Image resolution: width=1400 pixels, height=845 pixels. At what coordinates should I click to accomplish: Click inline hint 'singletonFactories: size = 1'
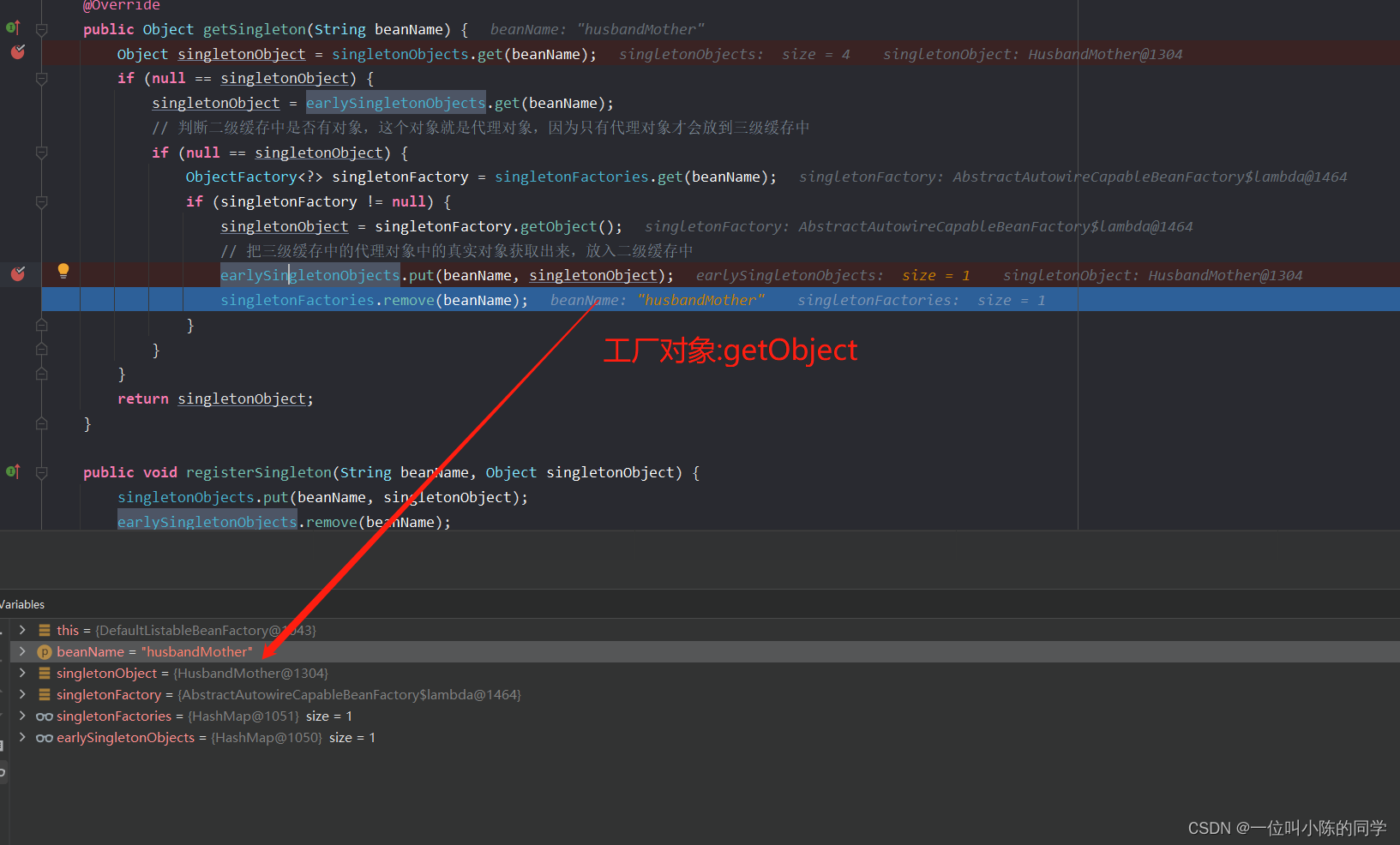click(x=921, y=300)
